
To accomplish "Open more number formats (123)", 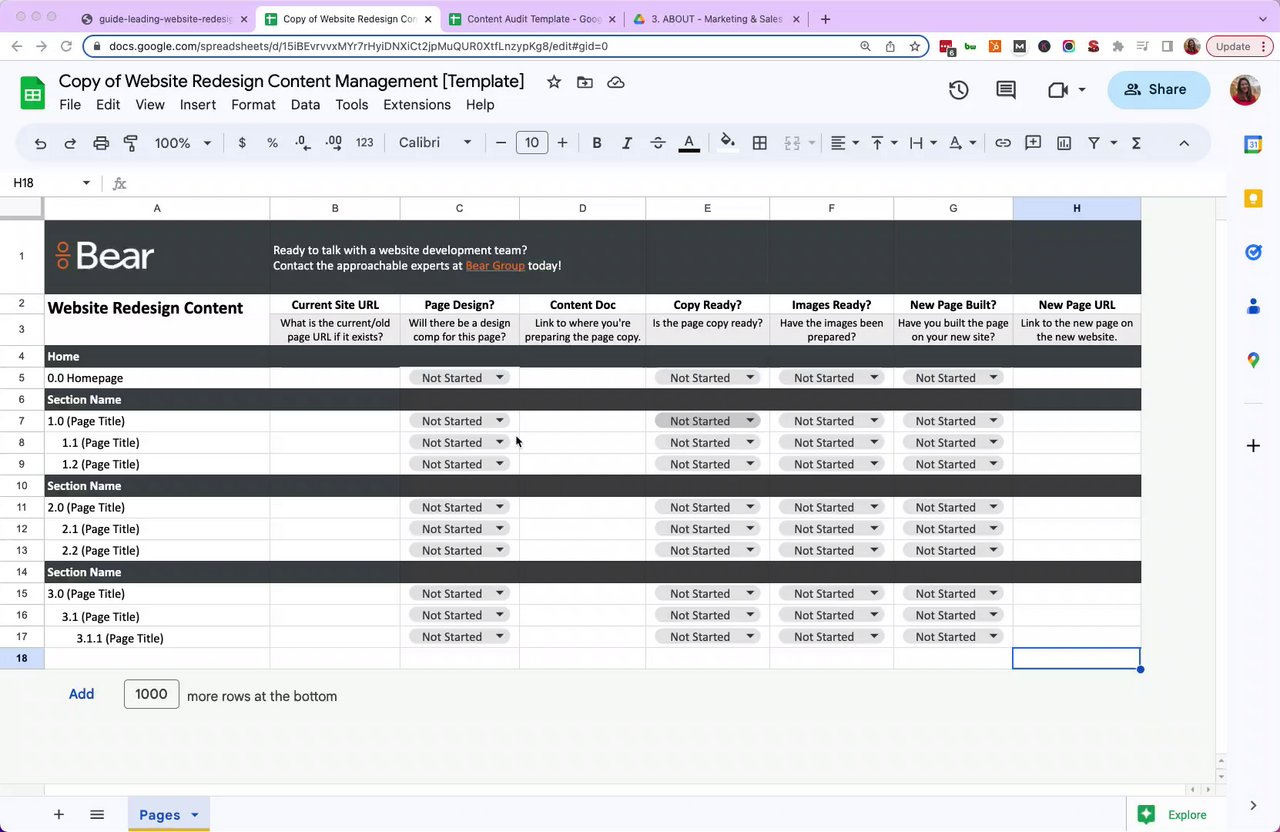I will [364, 143].
